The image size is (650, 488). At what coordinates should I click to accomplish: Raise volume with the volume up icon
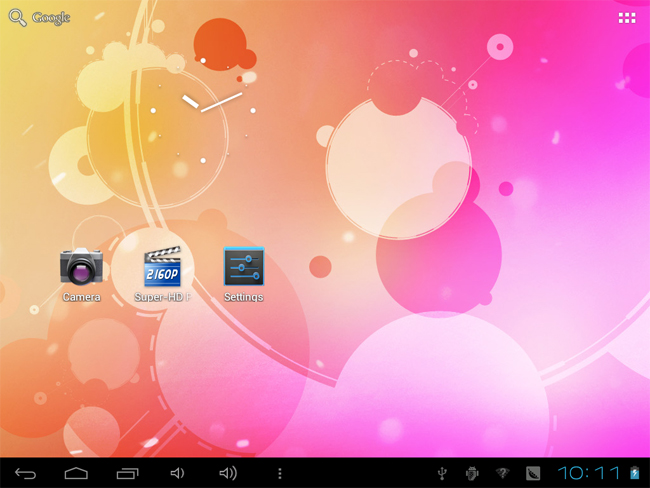[x=229, y=473]
